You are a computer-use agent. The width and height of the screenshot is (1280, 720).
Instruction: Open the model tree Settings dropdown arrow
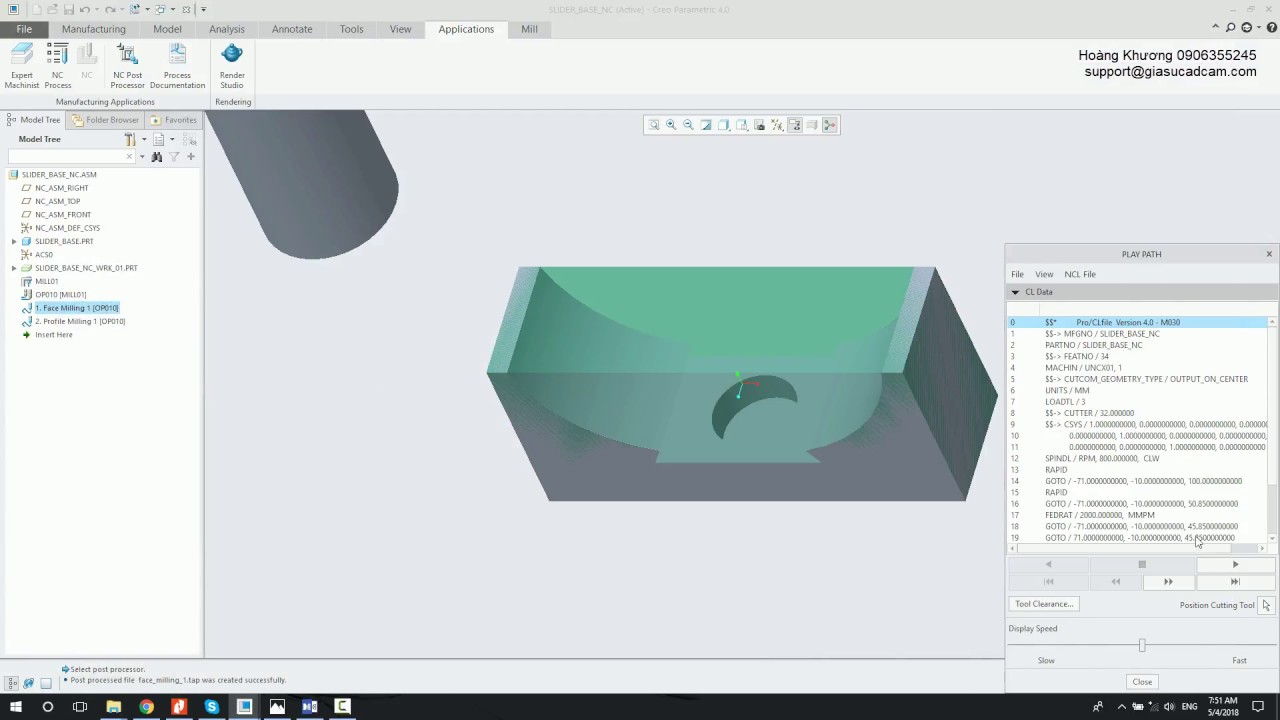(144, 140)
